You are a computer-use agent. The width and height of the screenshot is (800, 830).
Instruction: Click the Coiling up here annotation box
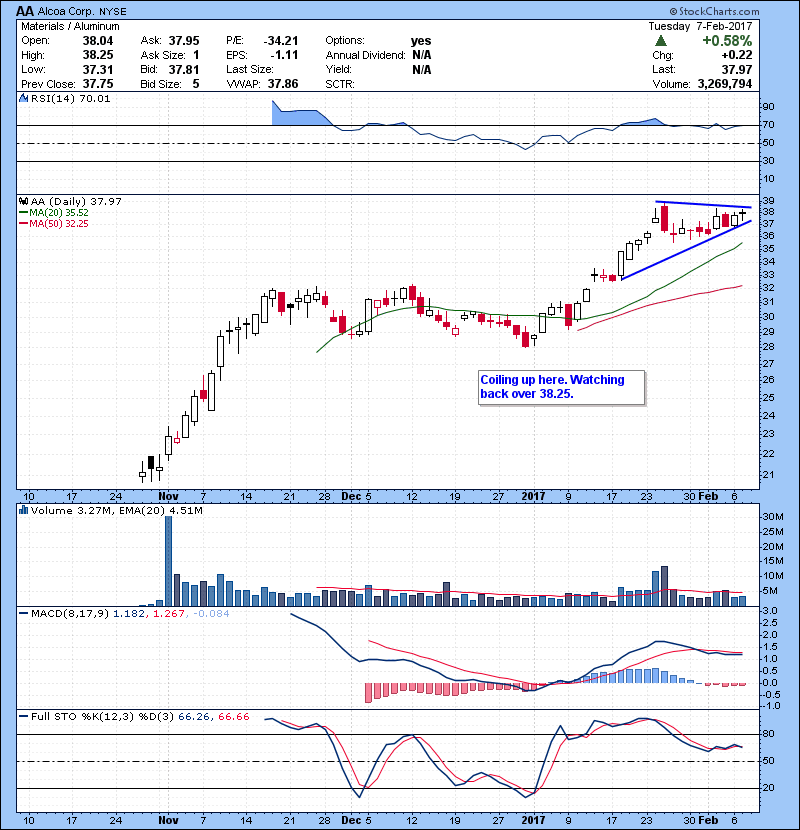coord(561,387)
